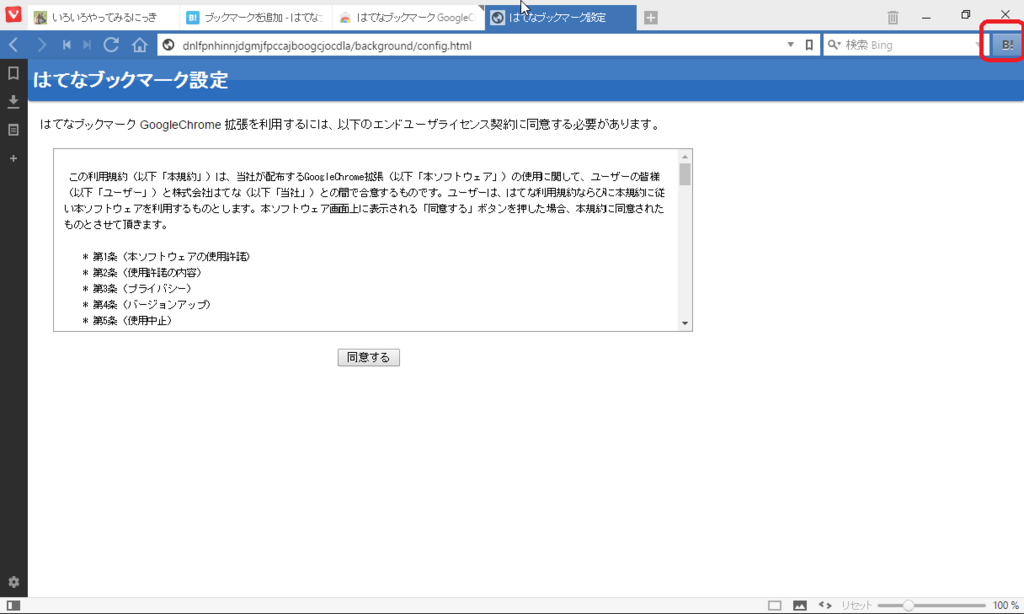This screenshot has height=614, width=1024.
Task: Click the 同意する agree button
Action: 368,357
